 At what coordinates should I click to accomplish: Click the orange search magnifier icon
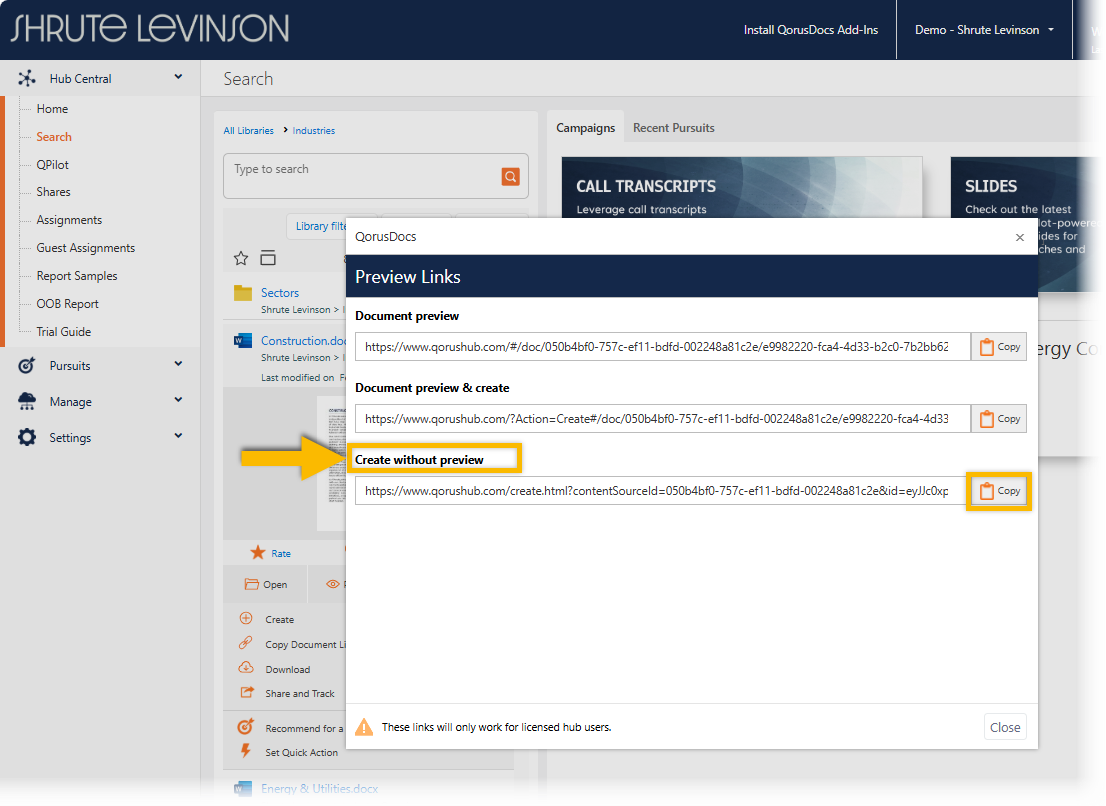[x=510, y=177]
